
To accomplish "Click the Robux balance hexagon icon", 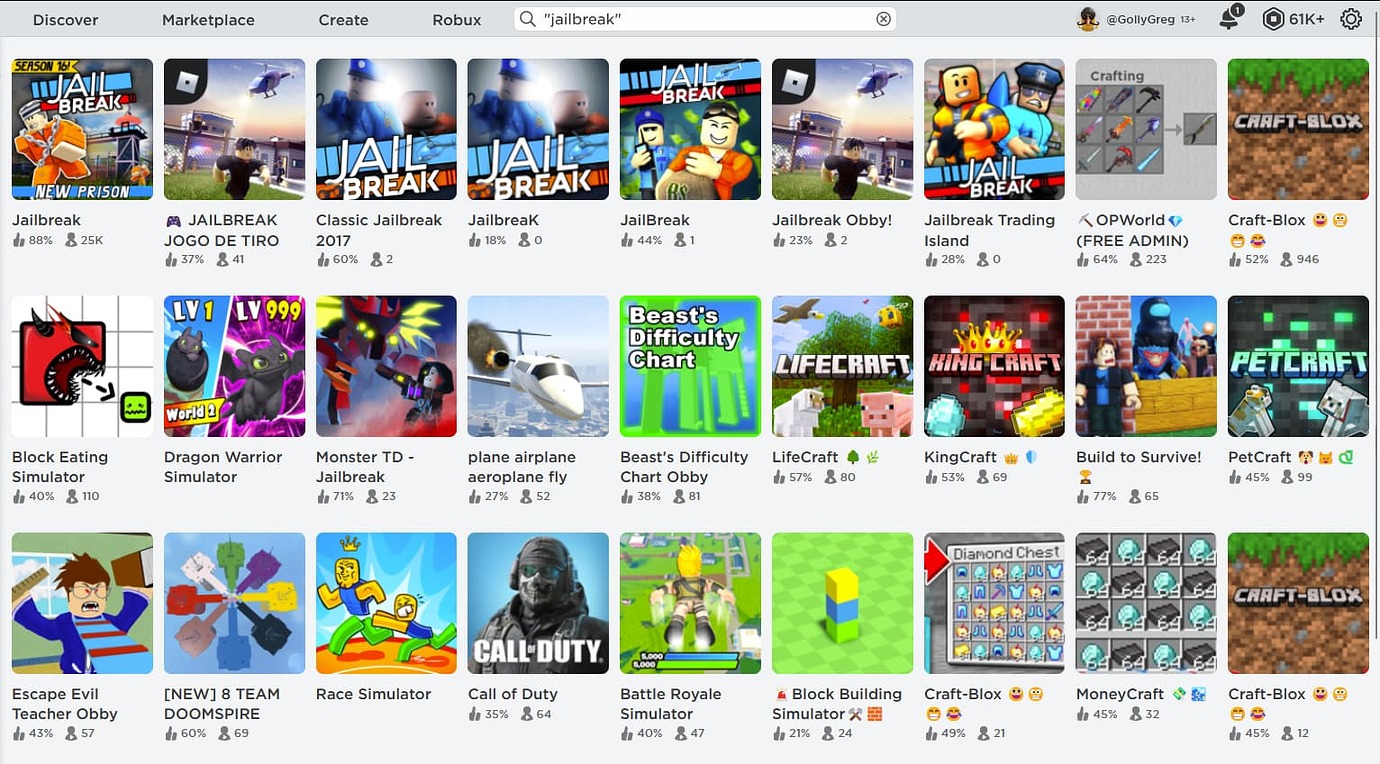I will tap(1272, 19).
